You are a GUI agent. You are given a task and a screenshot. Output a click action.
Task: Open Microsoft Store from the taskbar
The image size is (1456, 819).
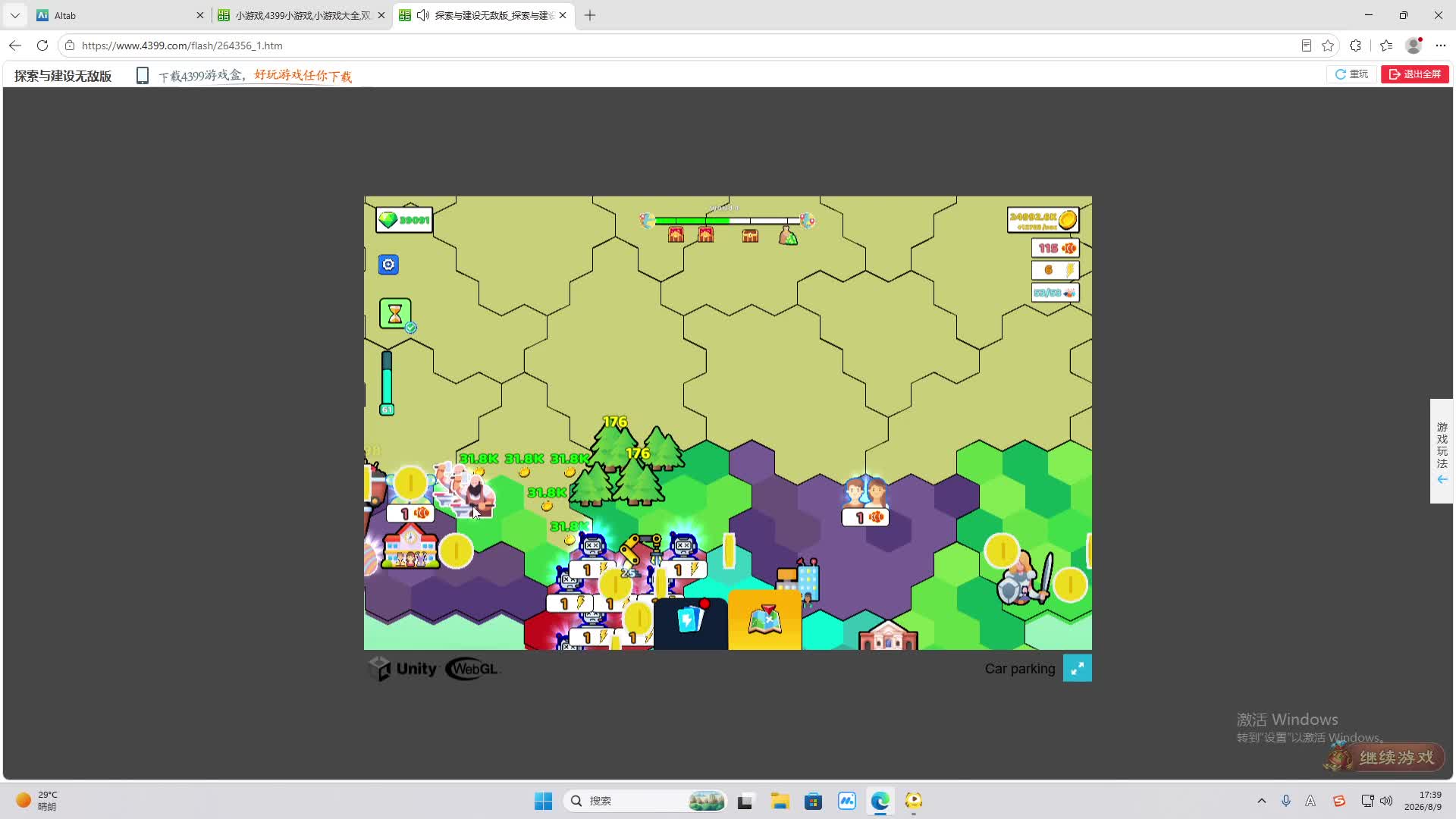coord(813,801)
